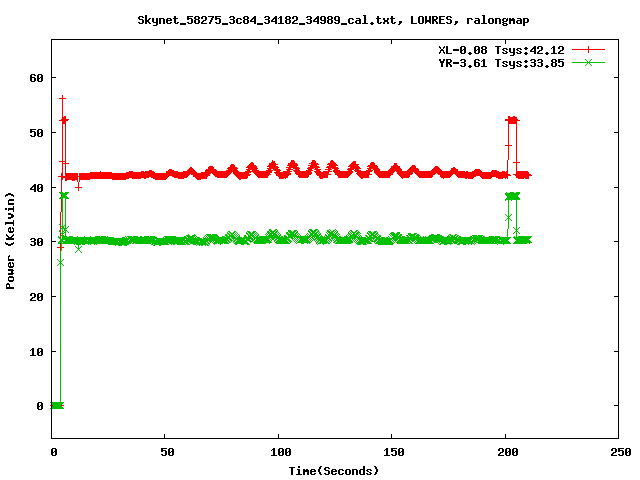Click the 10 tick label on the y-axis
This screenshot has width=640, height=480.
tap(36, 352)
